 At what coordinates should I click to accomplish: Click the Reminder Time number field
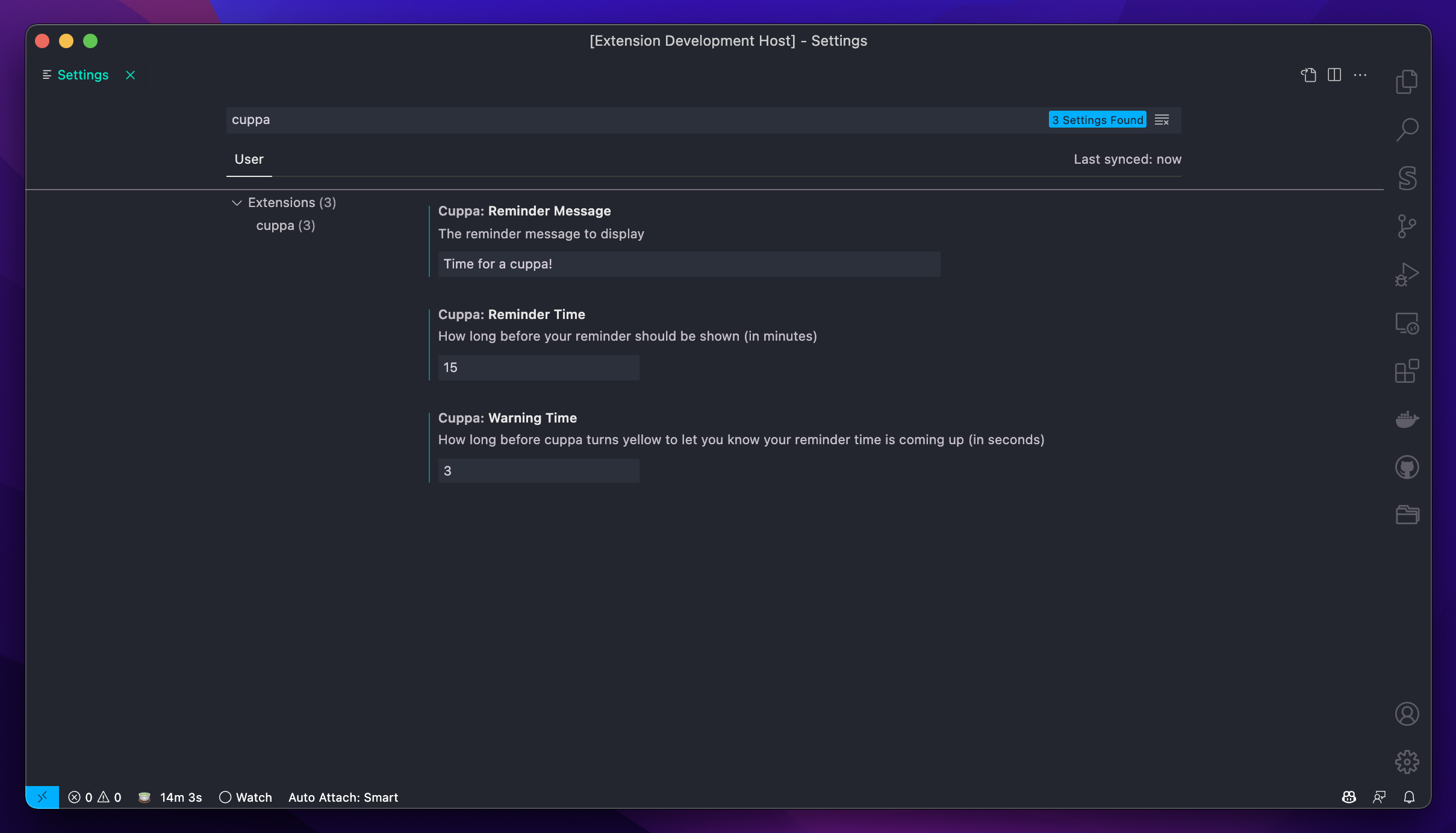click(x=538, y=368)
